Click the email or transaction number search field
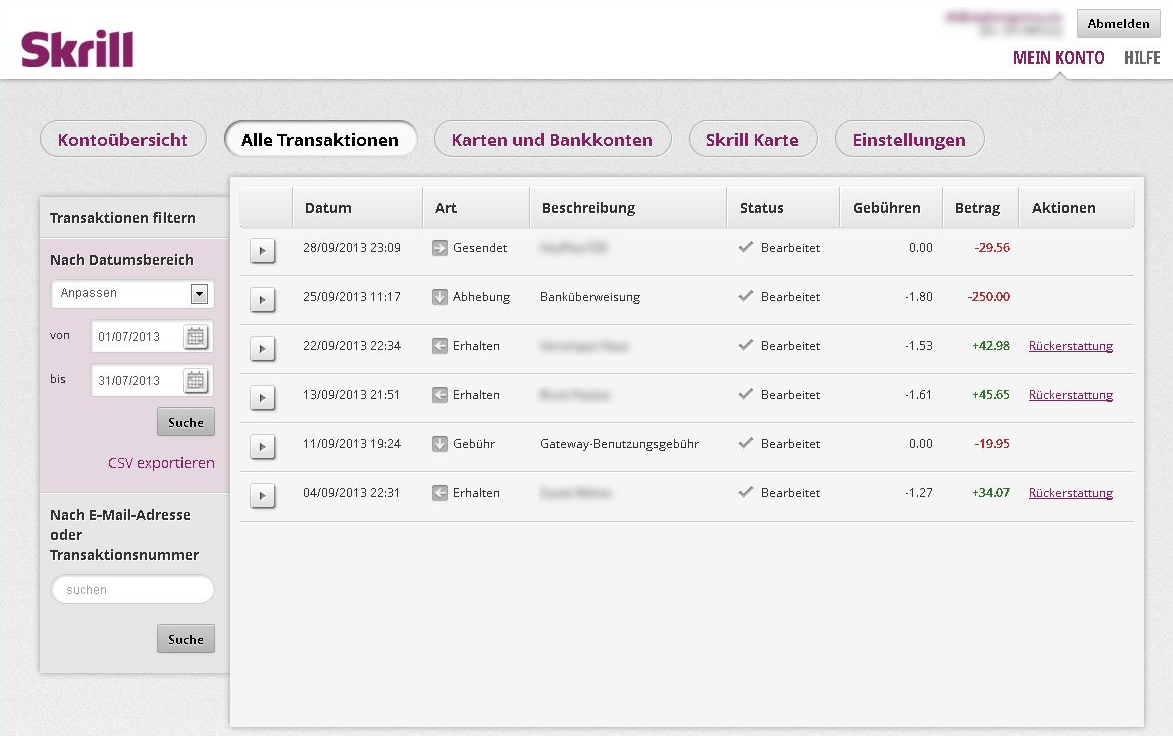 pos(132,590)
